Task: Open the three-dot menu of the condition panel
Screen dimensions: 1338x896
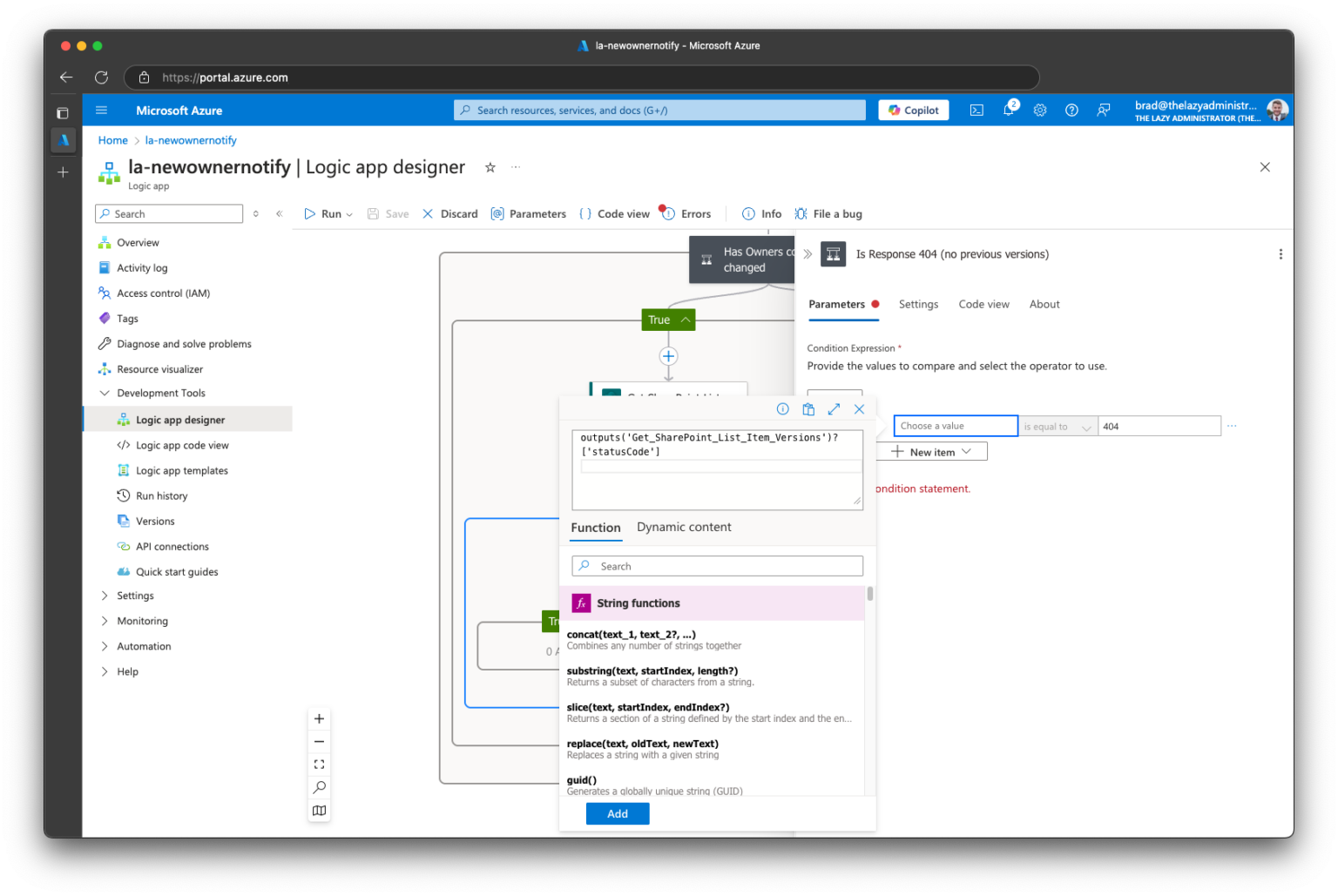Action: 1280,254
